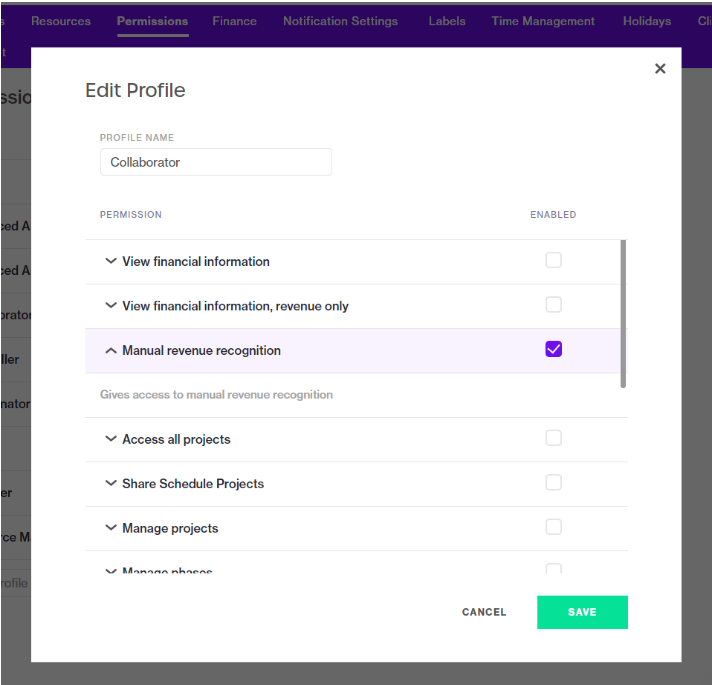Click the Edit Profile heading

point(135,90)
